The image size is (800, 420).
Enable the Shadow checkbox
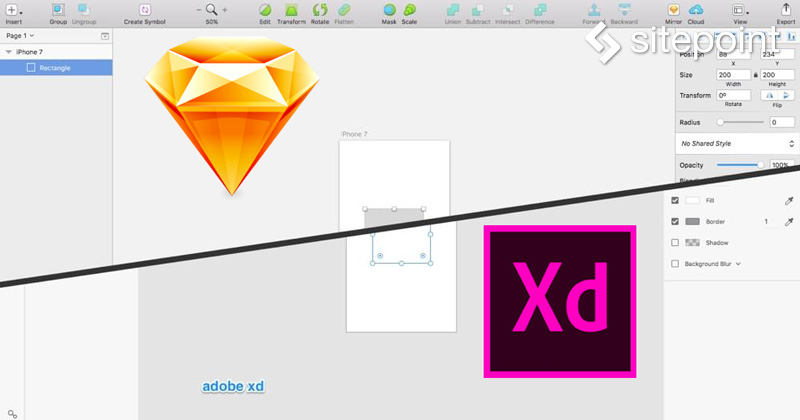[675, 242]
